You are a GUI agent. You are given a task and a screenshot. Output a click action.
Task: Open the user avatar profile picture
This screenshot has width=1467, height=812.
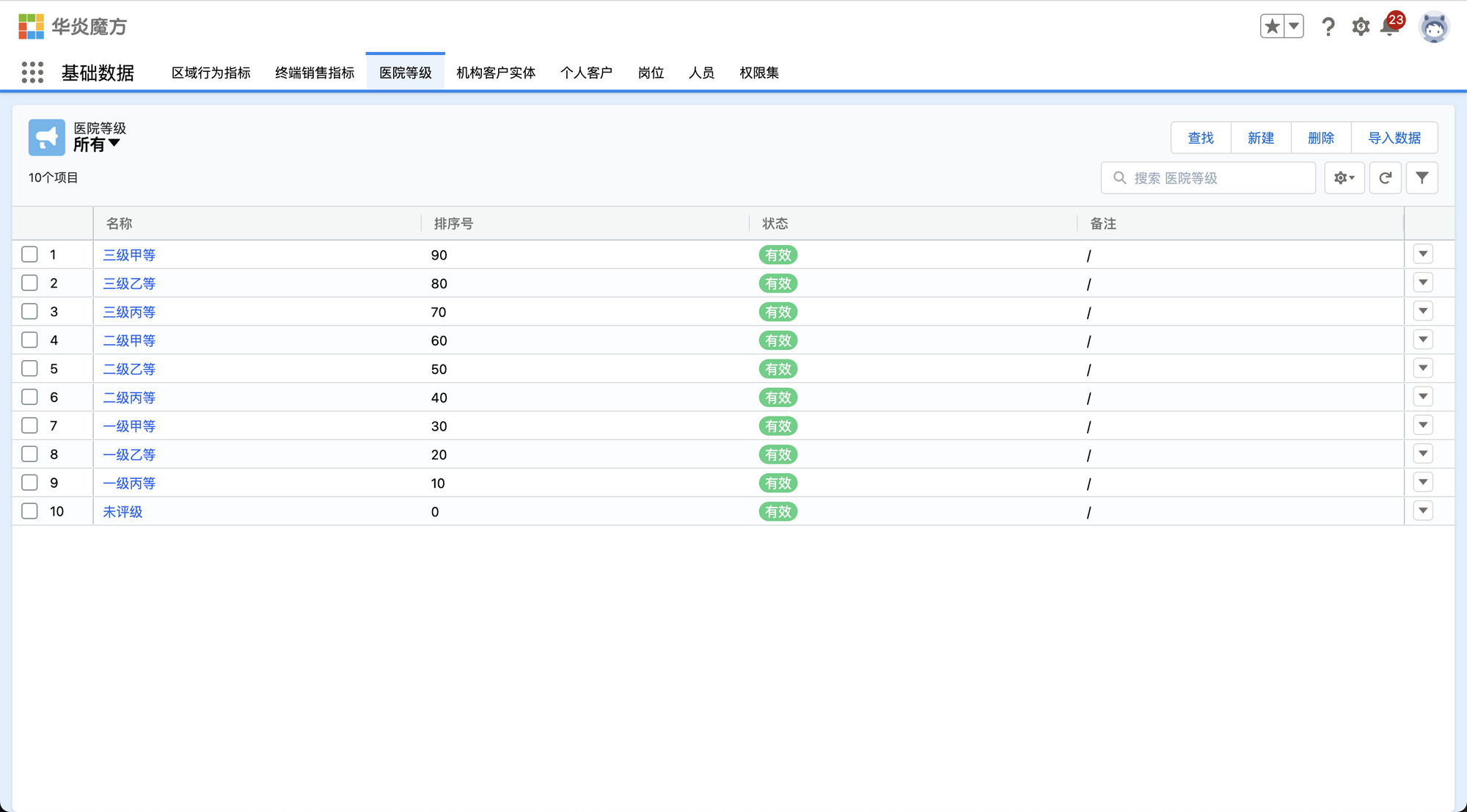pyautogui.click(x=1434, y=26)
